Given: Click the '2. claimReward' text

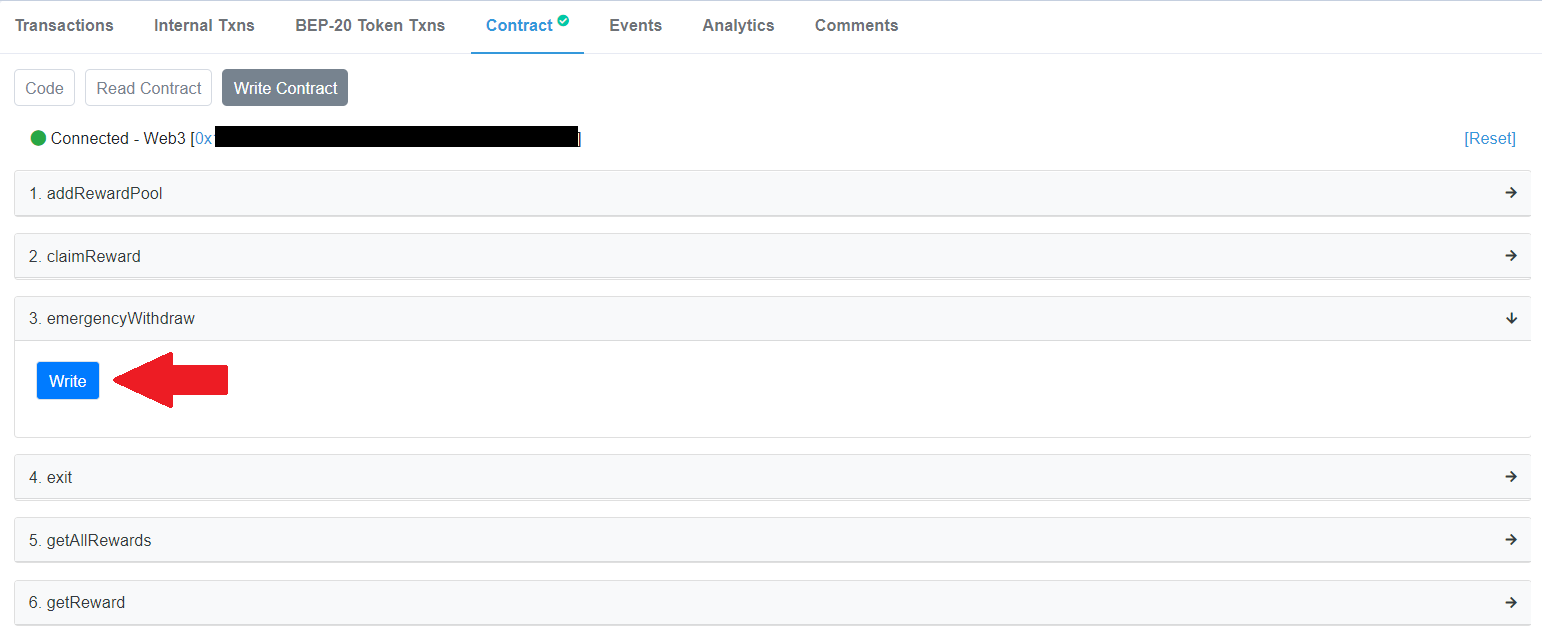Looking at the screenshot, I should tap(85, 257).
